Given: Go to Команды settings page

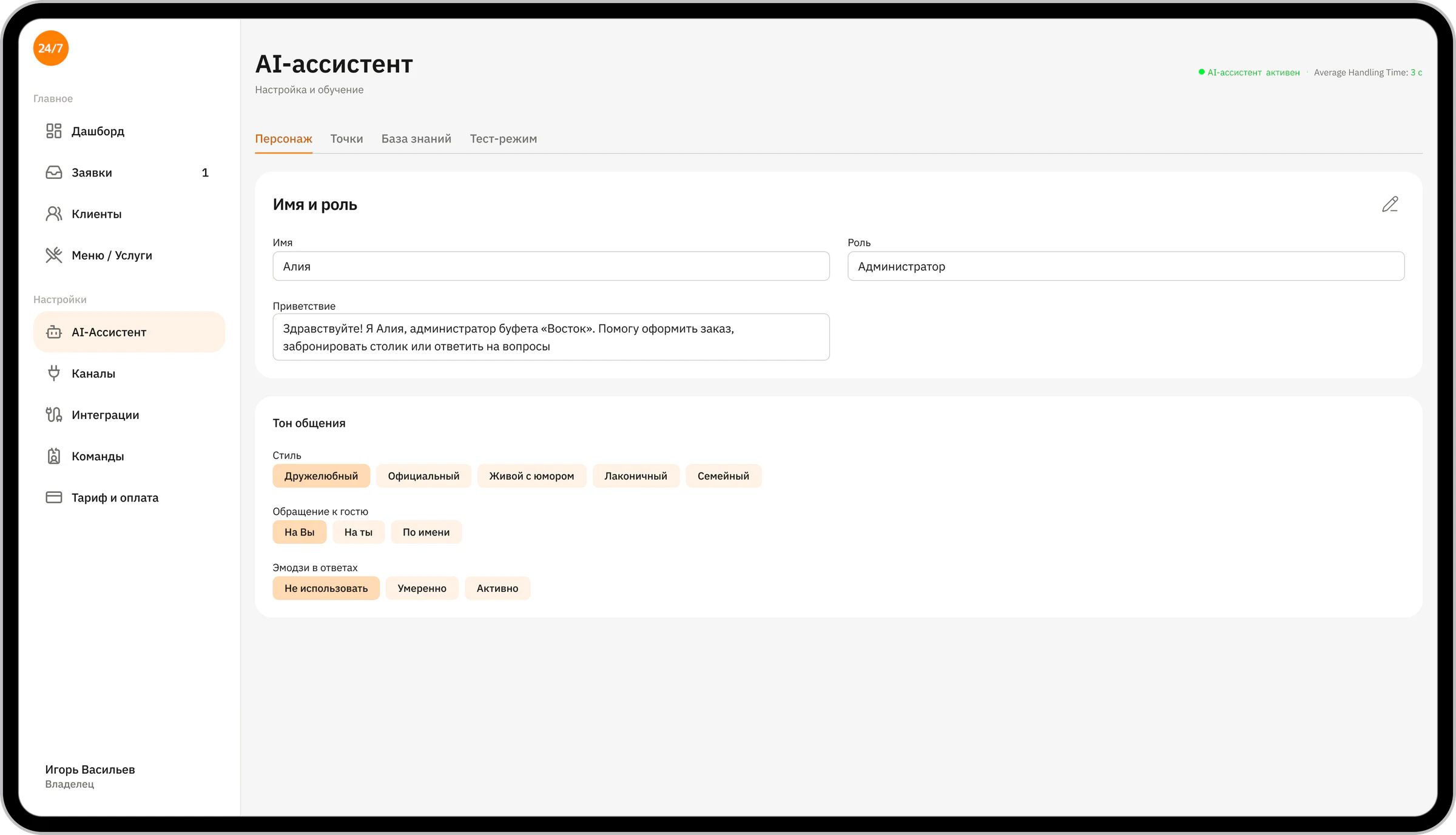Looking at the screenshot, I should [129, 456].
